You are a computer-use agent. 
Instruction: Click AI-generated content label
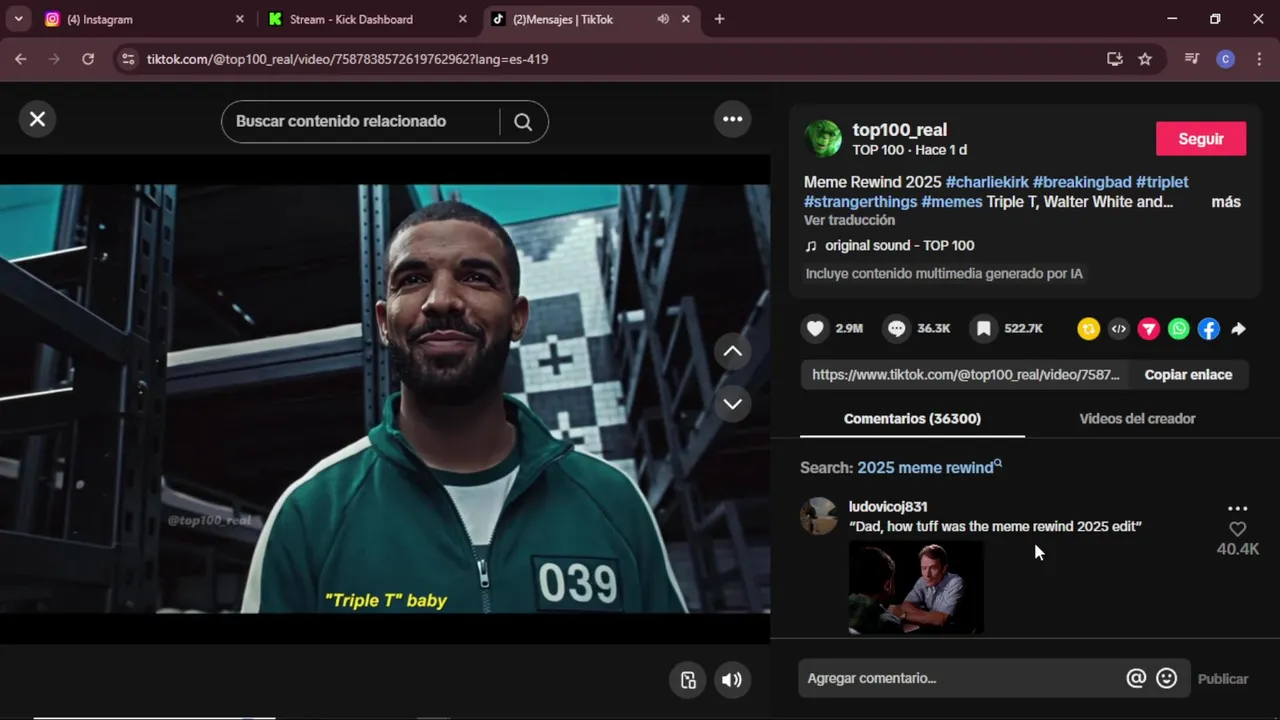pyautogui.click(x=944, y=274)
